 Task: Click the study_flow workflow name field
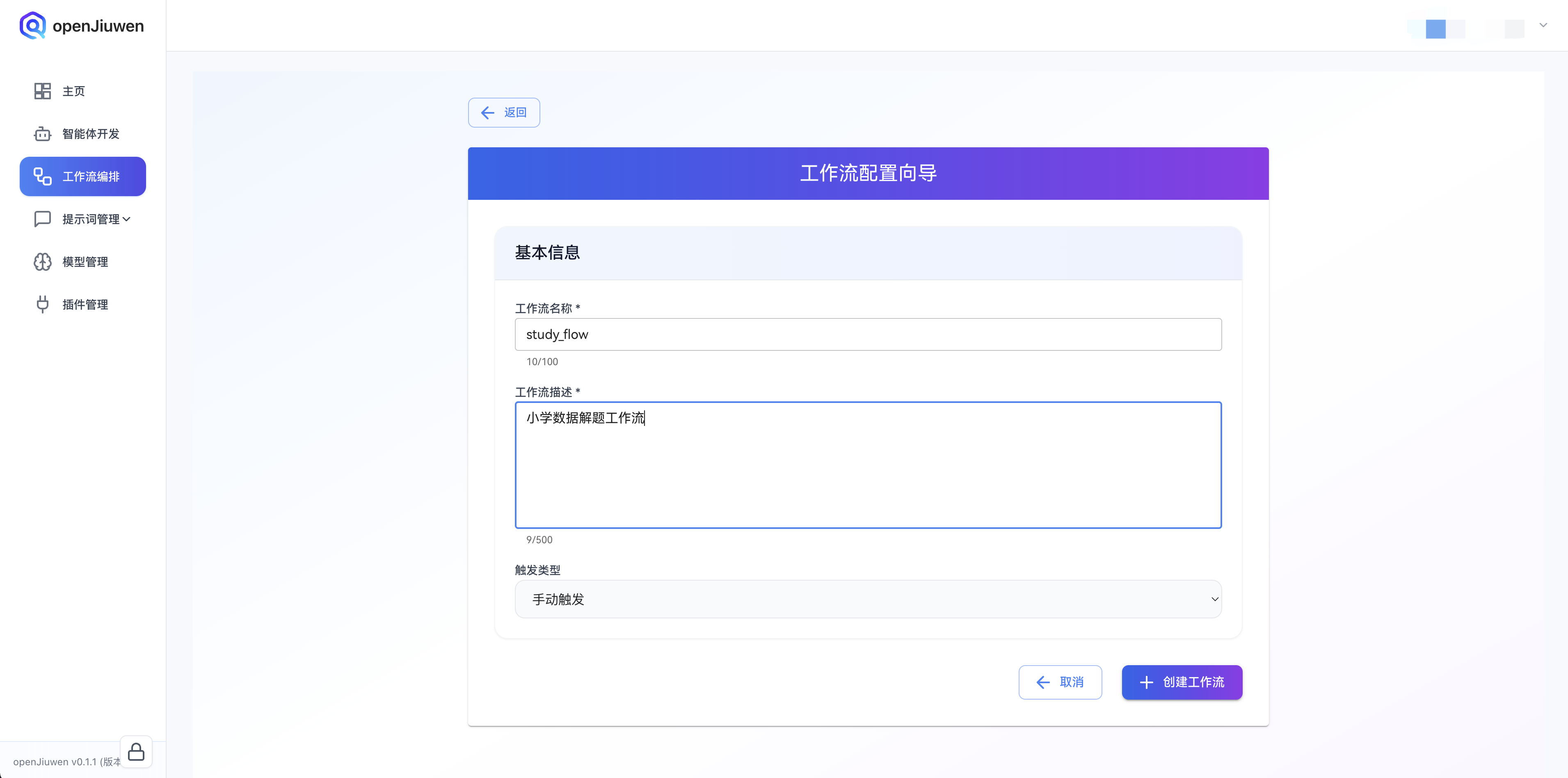[x=867, y=334]
